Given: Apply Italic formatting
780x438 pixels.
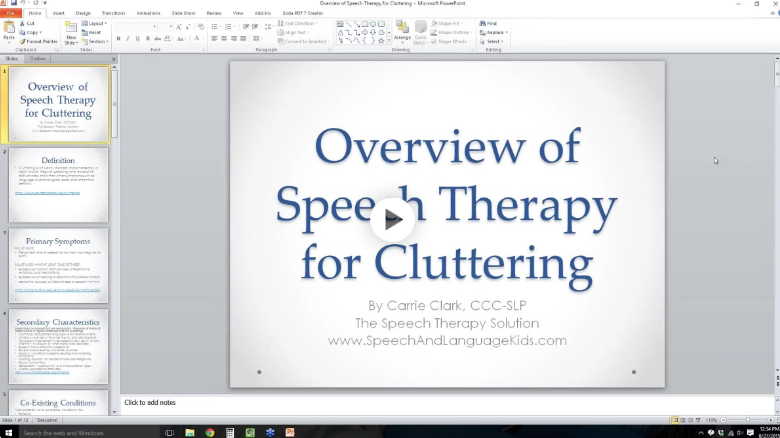Looking at the screenshot, I should point(128,38).
